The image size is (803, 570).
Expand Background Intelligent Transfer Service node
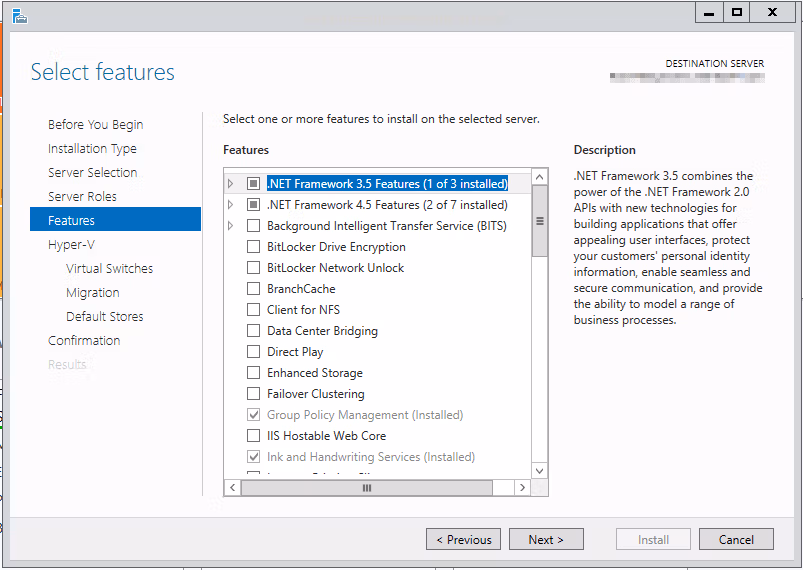pyautogui.click(x=230, y=226)
